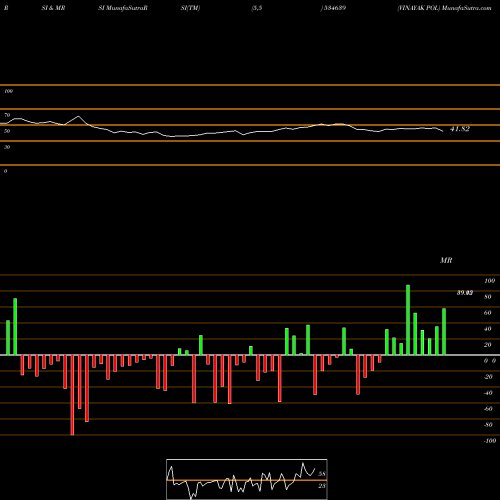Screen dimensions: 500x500
Task: Click the last green bar of MR histogram
Action: pos(444,332)
